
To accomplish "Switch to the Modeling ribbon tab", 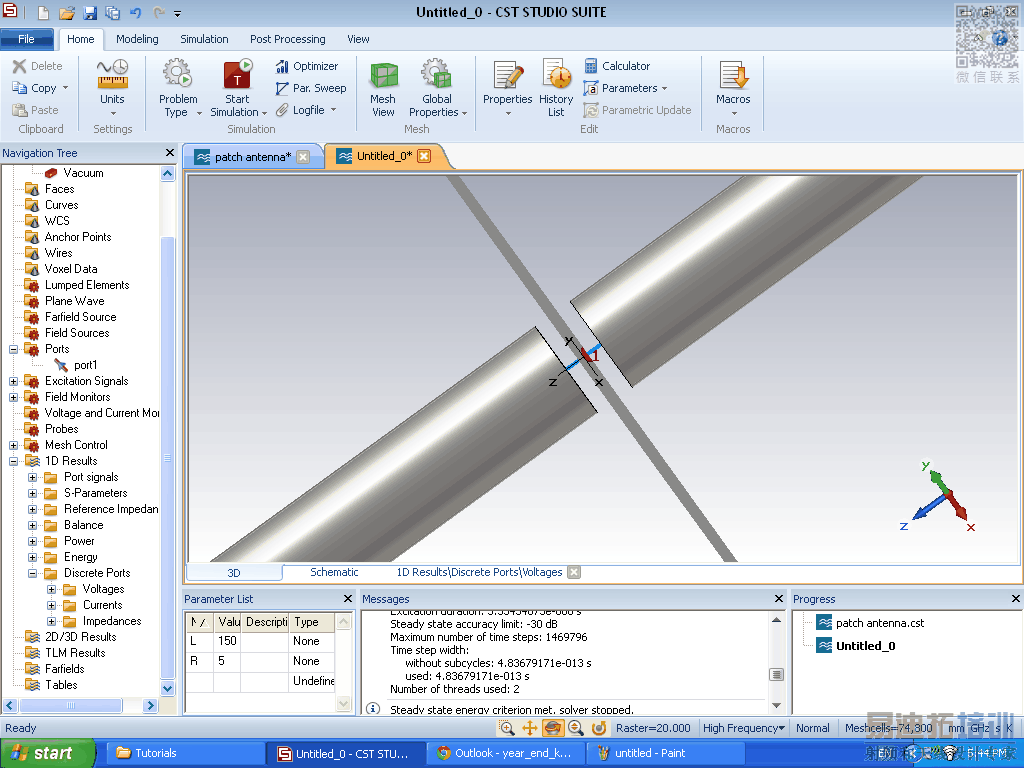I will [137, 39].
